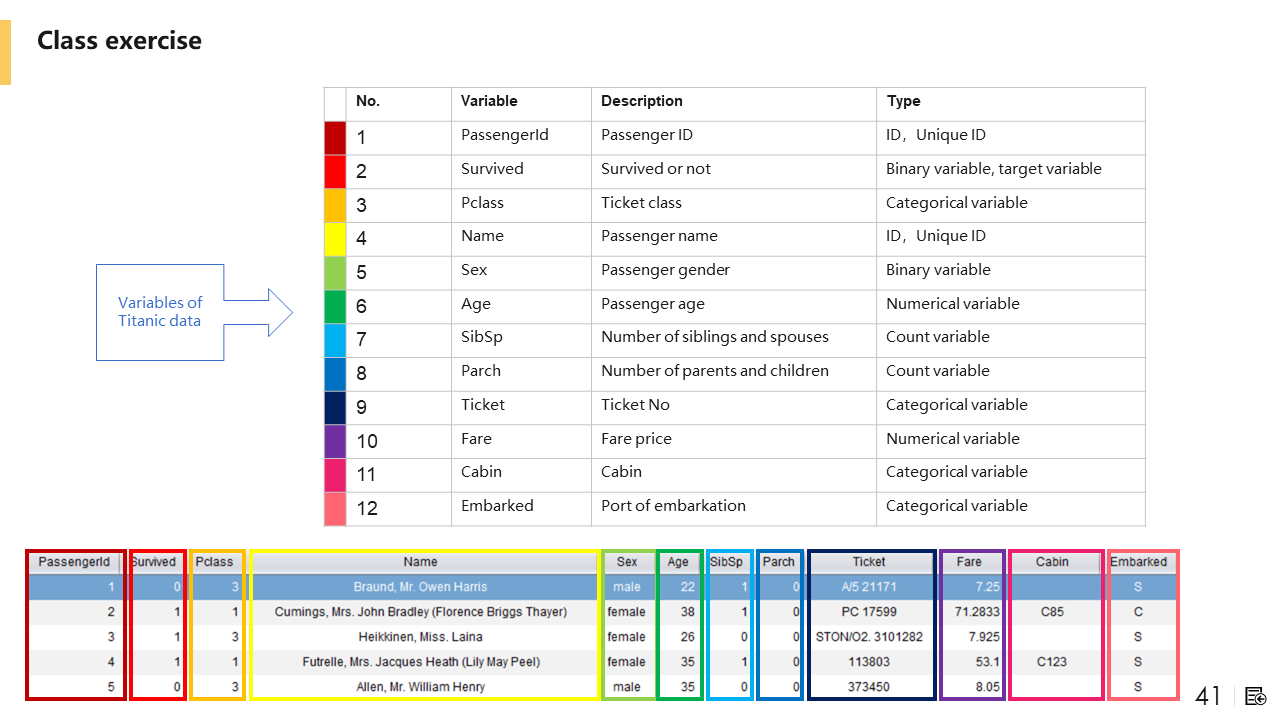Image resolution: width=1280 pixels, height=720 pixels.
Task: Click the purple swatch in the Fare row
Action: [x=335, y=440]
